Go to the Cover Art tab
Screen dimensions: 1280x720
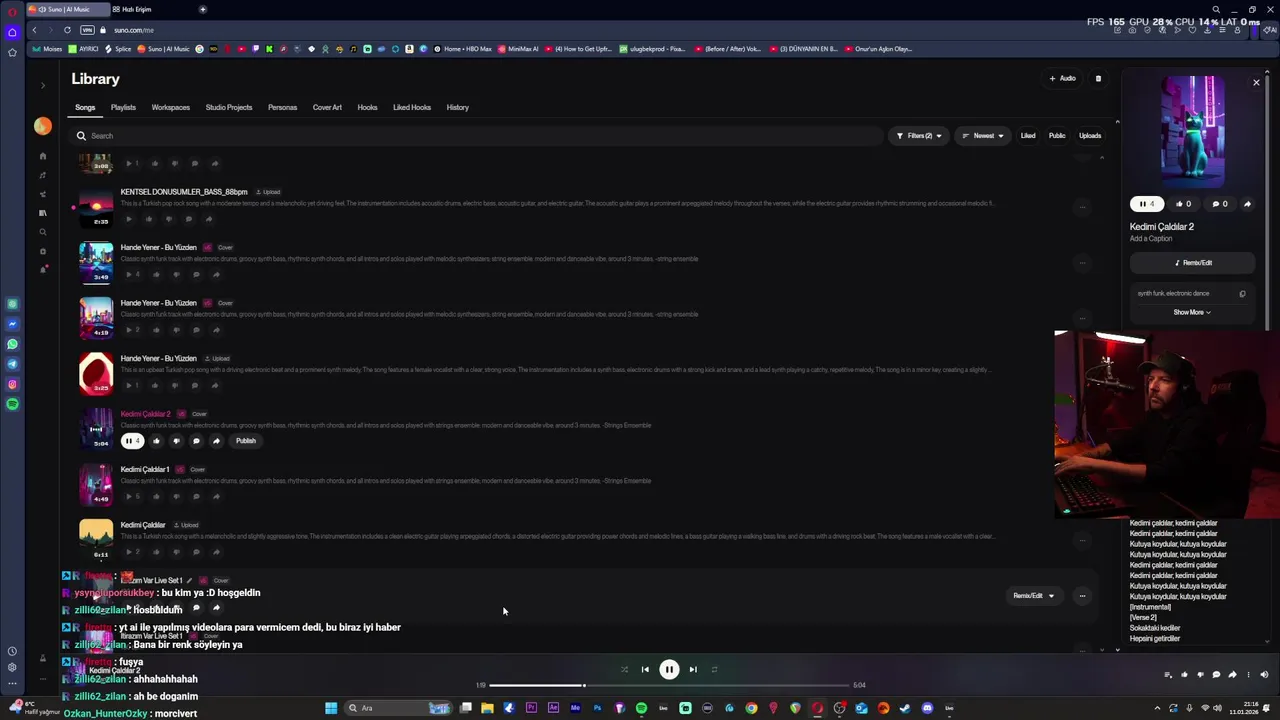(x=327, y=107)
